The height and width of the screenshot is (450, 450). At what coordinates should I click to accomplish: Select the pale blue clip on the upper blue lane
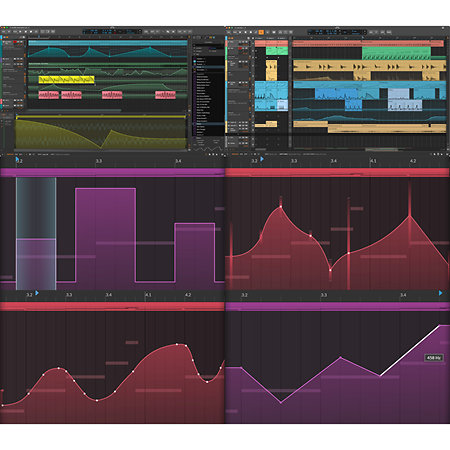pos(398,93)
